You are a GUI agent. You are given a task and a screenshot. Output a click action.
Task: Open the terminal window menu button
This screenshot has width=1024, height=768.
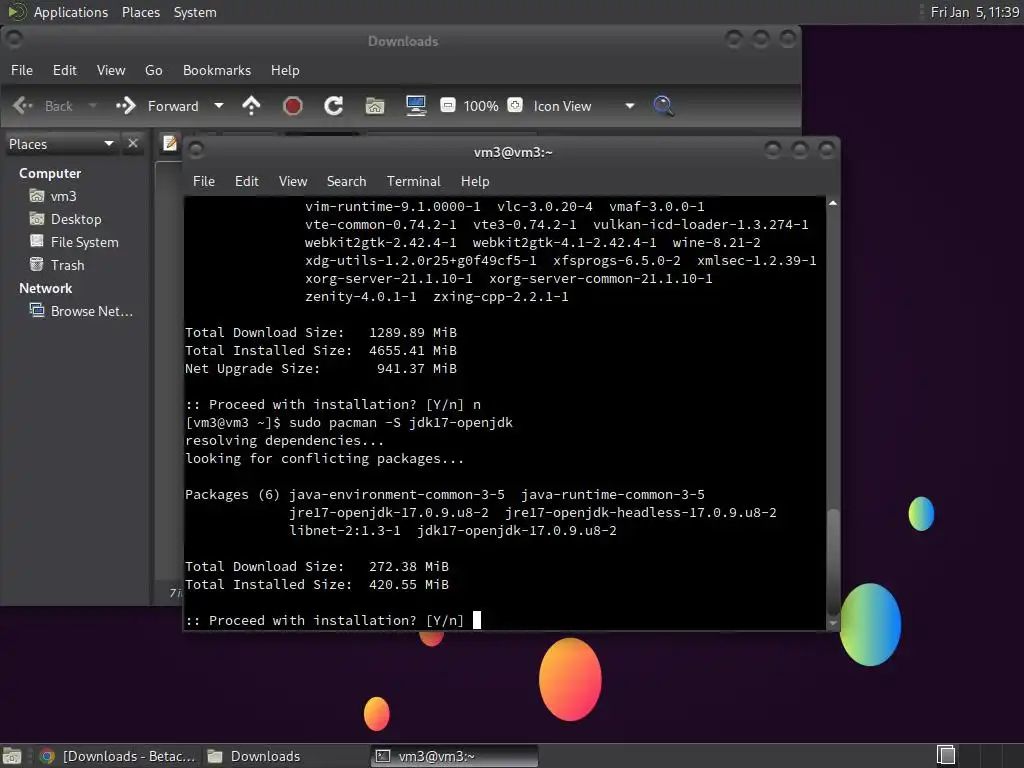[x=196, y=150]
